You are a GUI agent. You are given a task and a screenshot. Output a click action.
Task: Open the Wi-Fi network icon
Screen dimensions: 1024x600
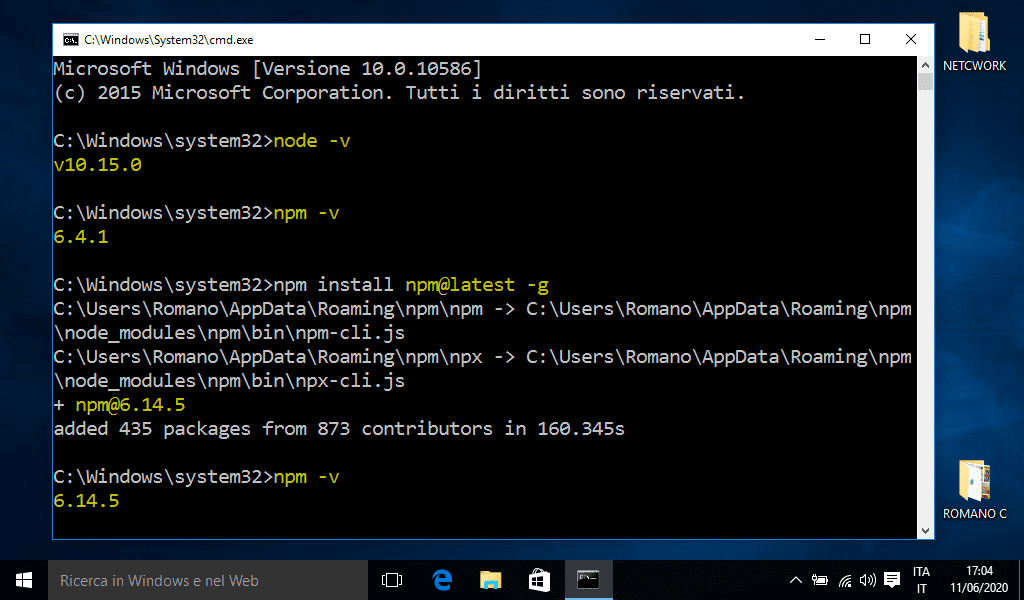point(844,580)
